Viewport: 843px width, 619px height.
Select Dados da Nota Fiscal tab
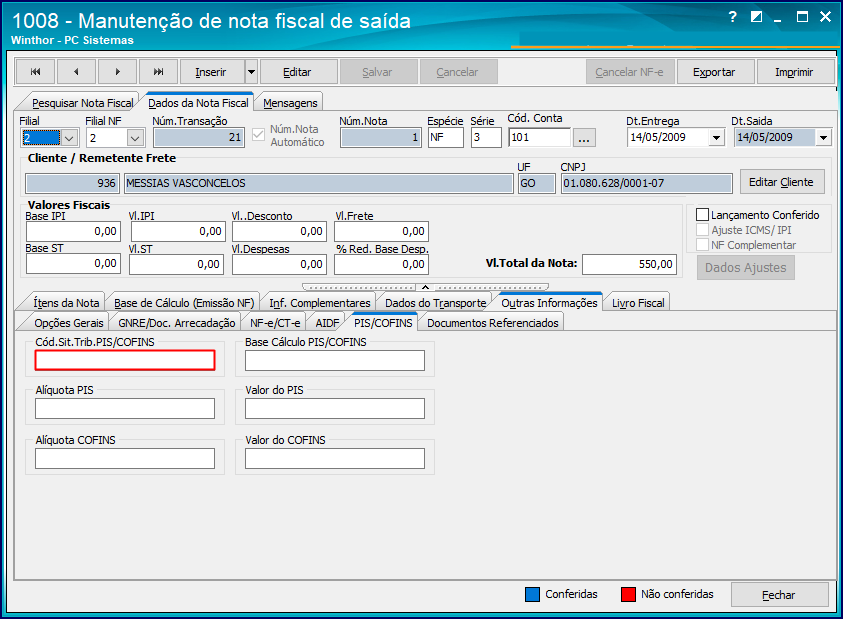point(198,103)
